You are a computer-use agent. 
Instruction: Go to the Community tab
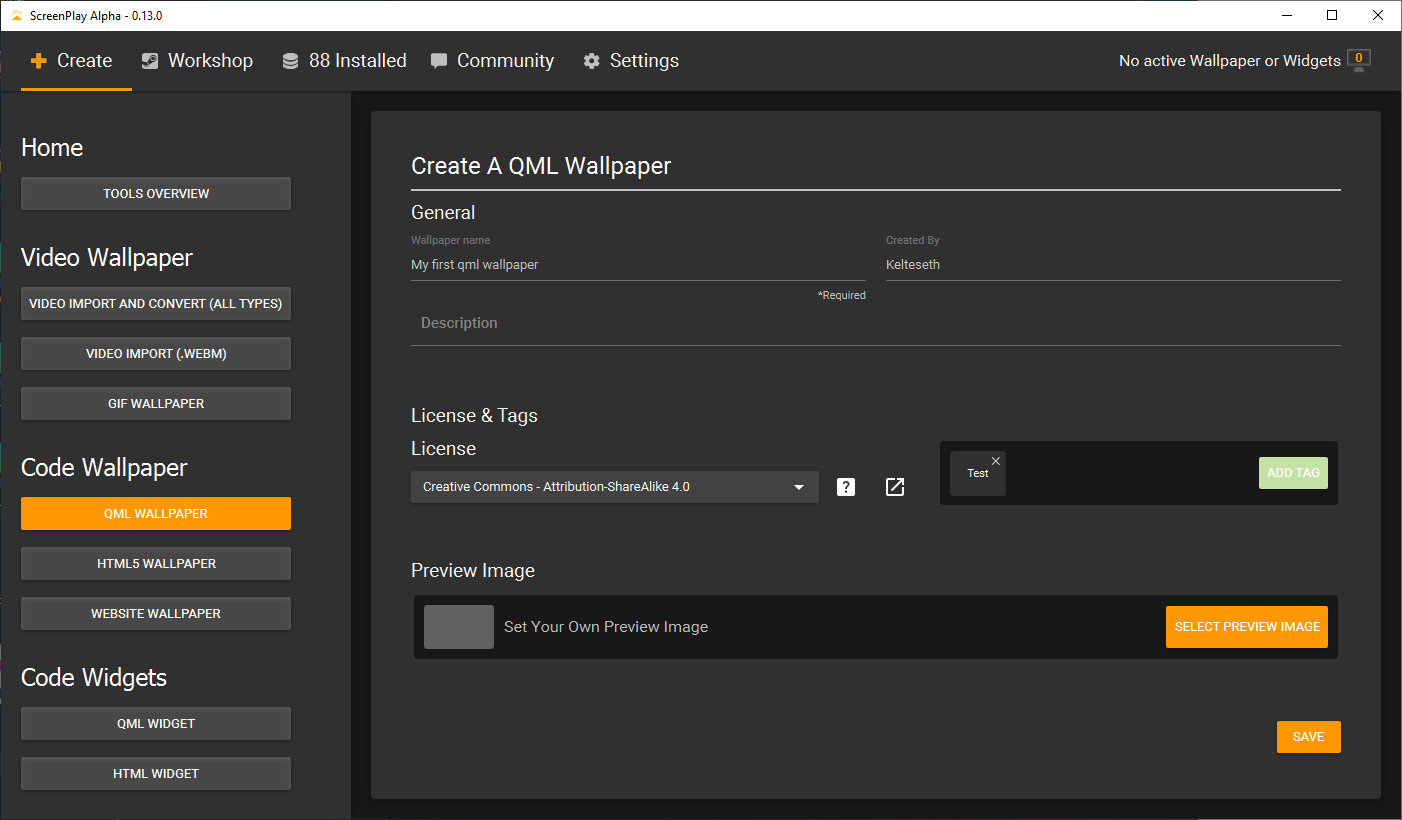pos(492,61)
